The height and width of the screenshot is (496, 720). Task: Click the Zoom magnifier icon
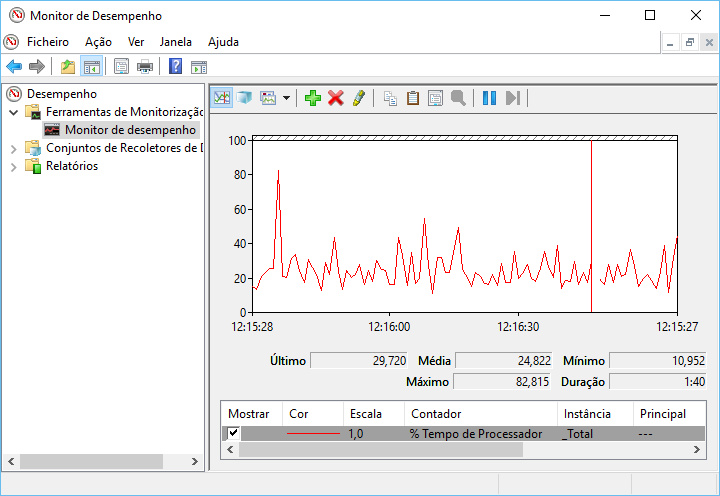click(458, 97)
